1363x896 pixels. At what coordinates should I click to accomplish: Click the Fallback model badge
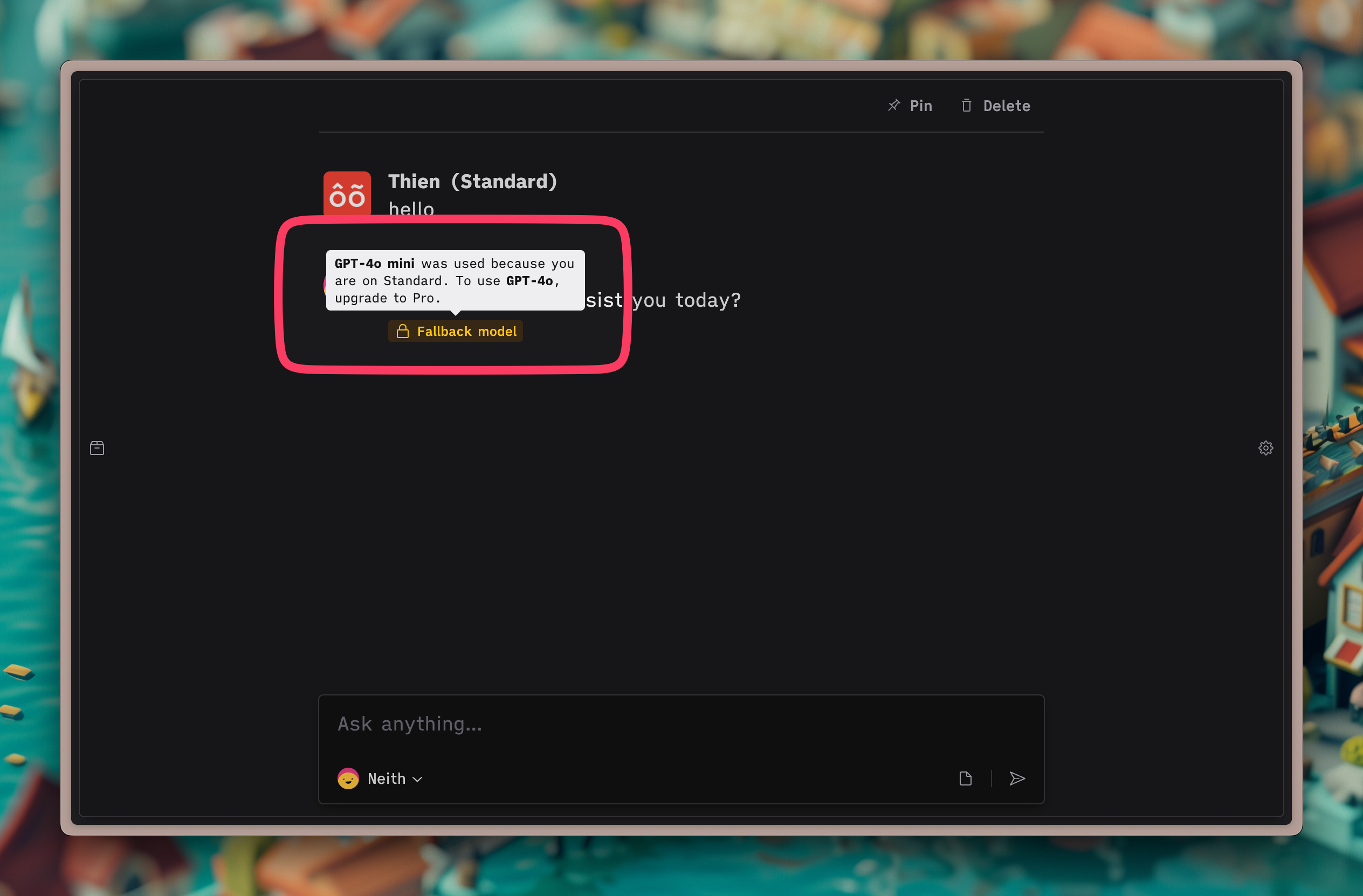[455, 331]
